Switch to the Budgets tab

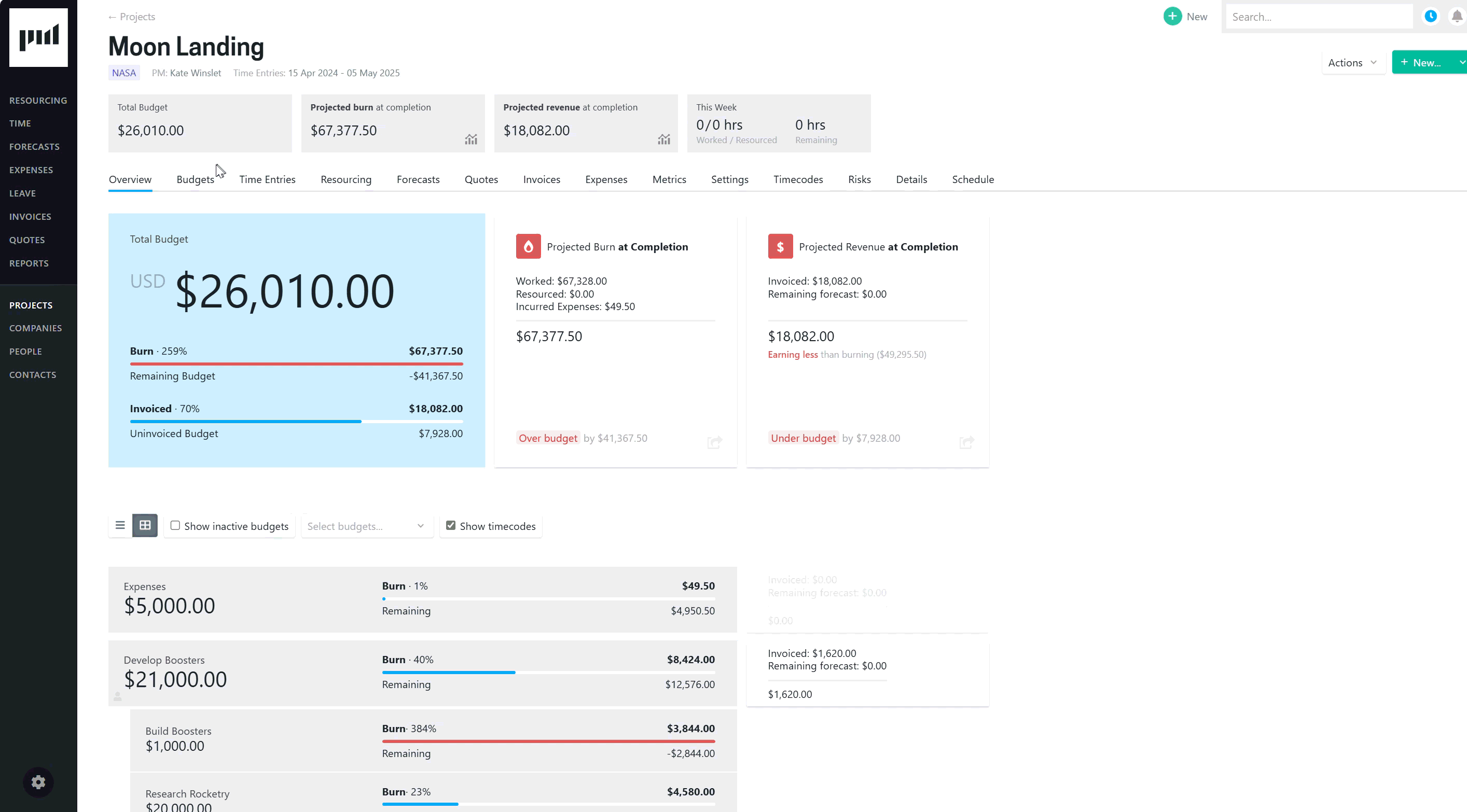(x=196, y=179)
